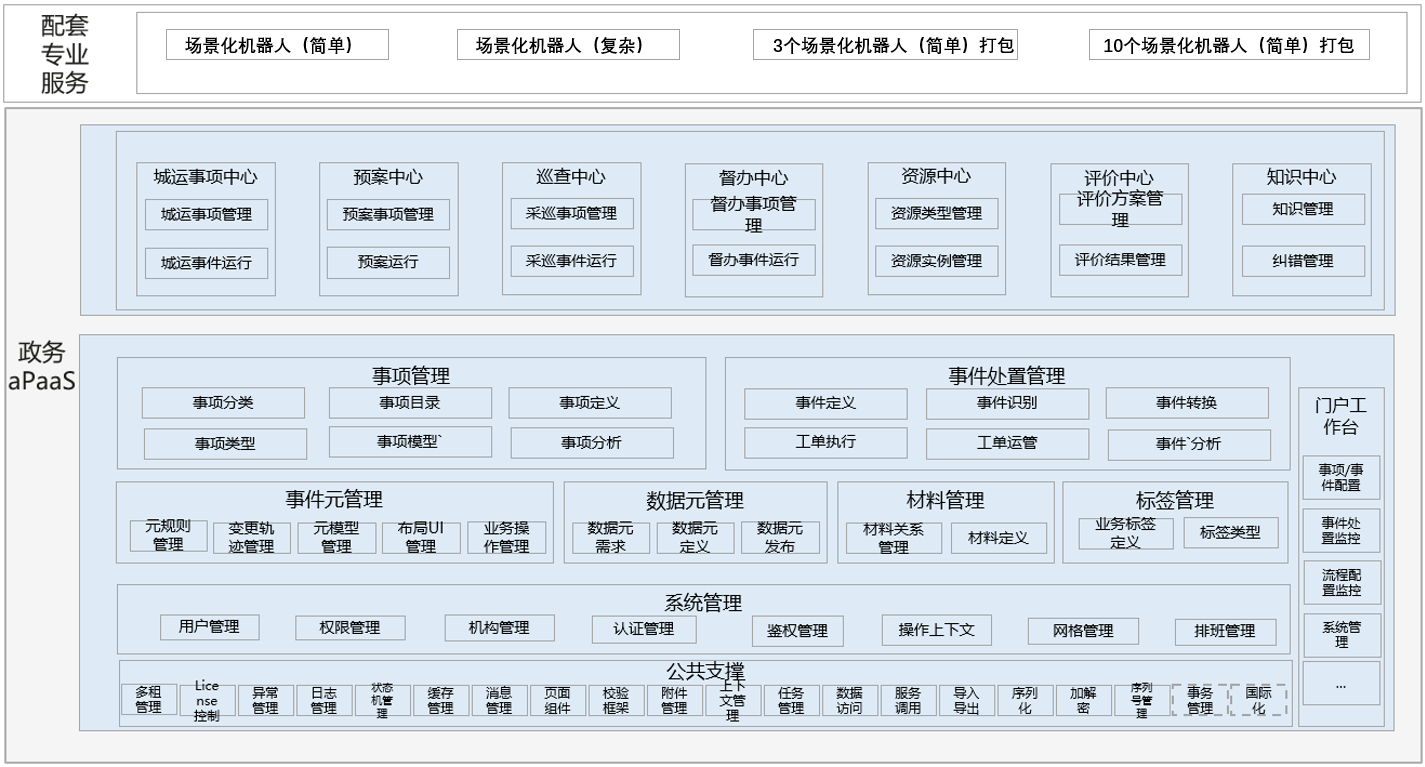Select the 操作上下文 box
This screenshot has height=767, width=1425.
click(937, 630)
